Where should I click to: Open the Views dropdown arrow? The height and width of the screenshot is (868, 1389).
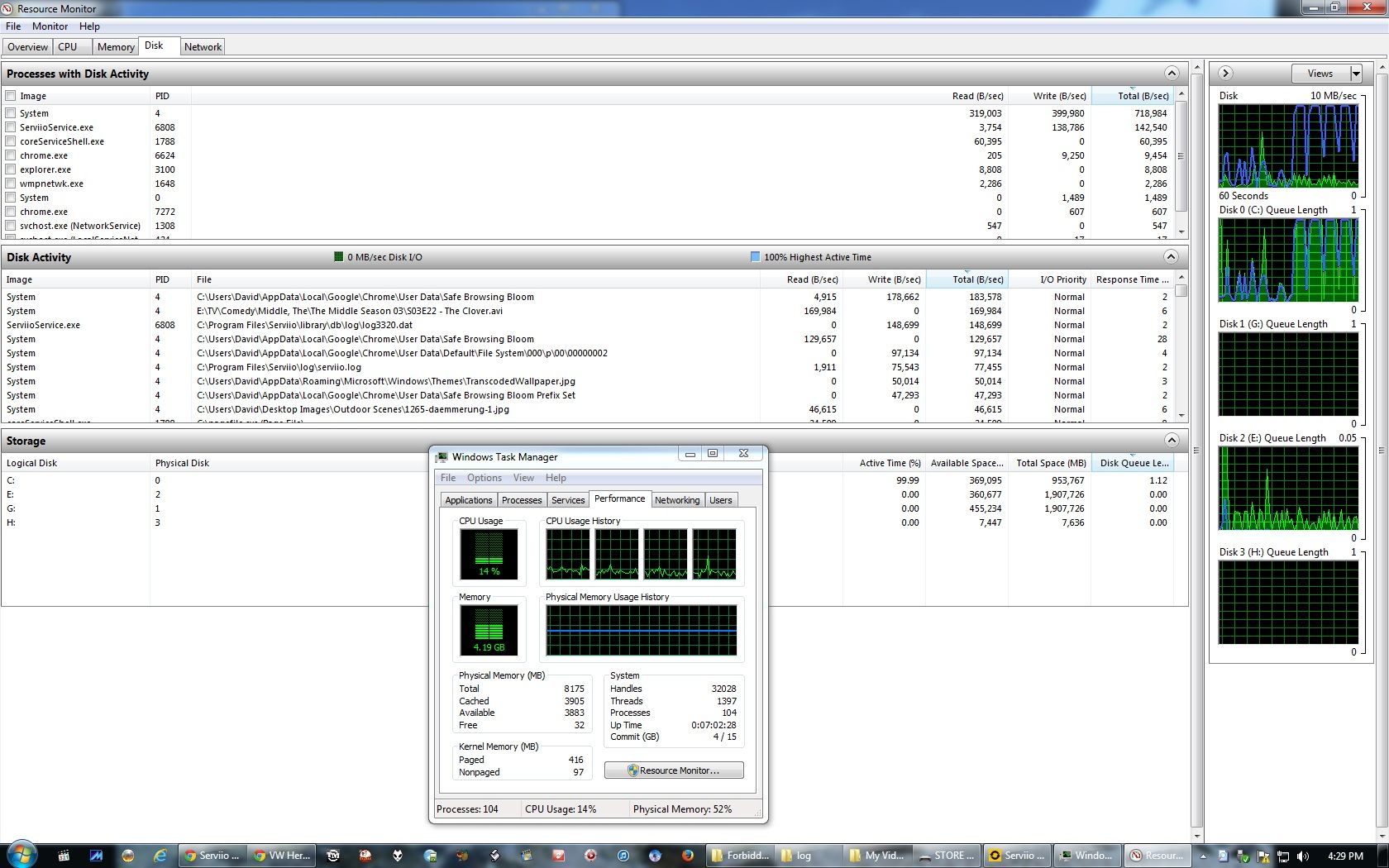click(1356, 74)
